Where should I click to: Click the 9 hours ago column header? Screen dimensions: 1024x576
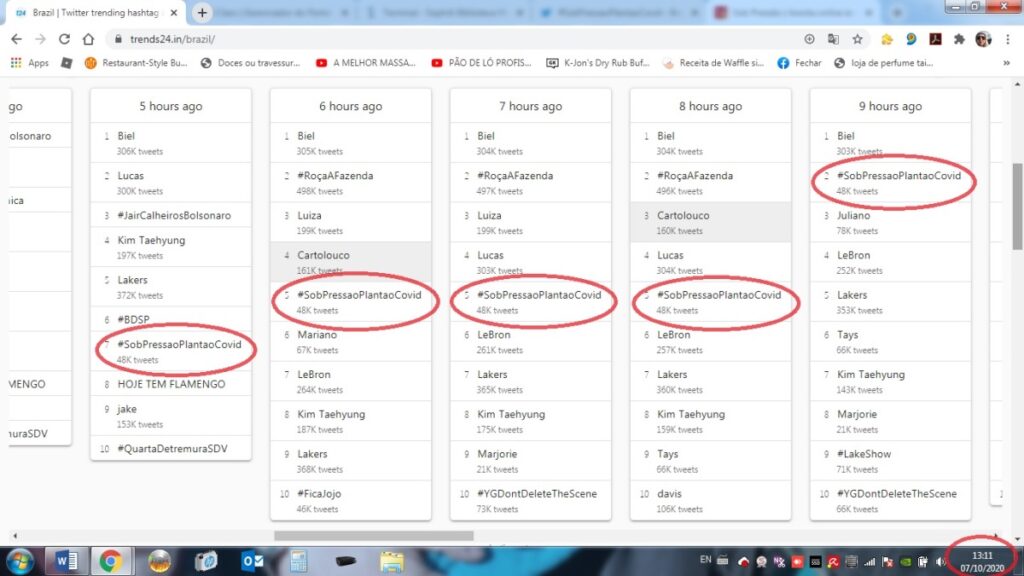tap(890, 106)
